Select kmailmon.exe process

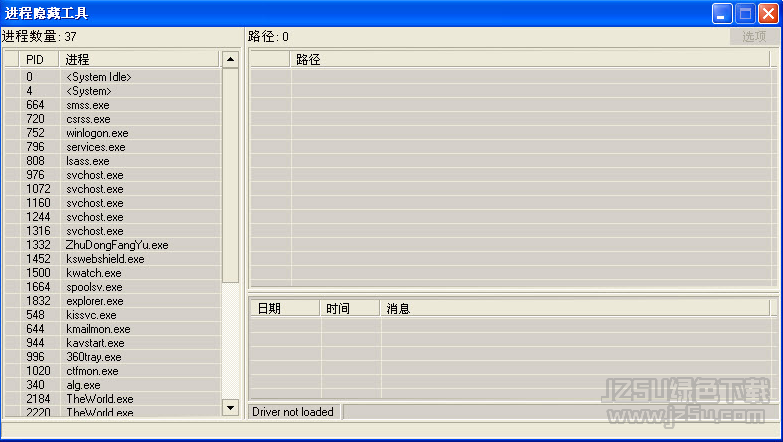coord(112,329)
